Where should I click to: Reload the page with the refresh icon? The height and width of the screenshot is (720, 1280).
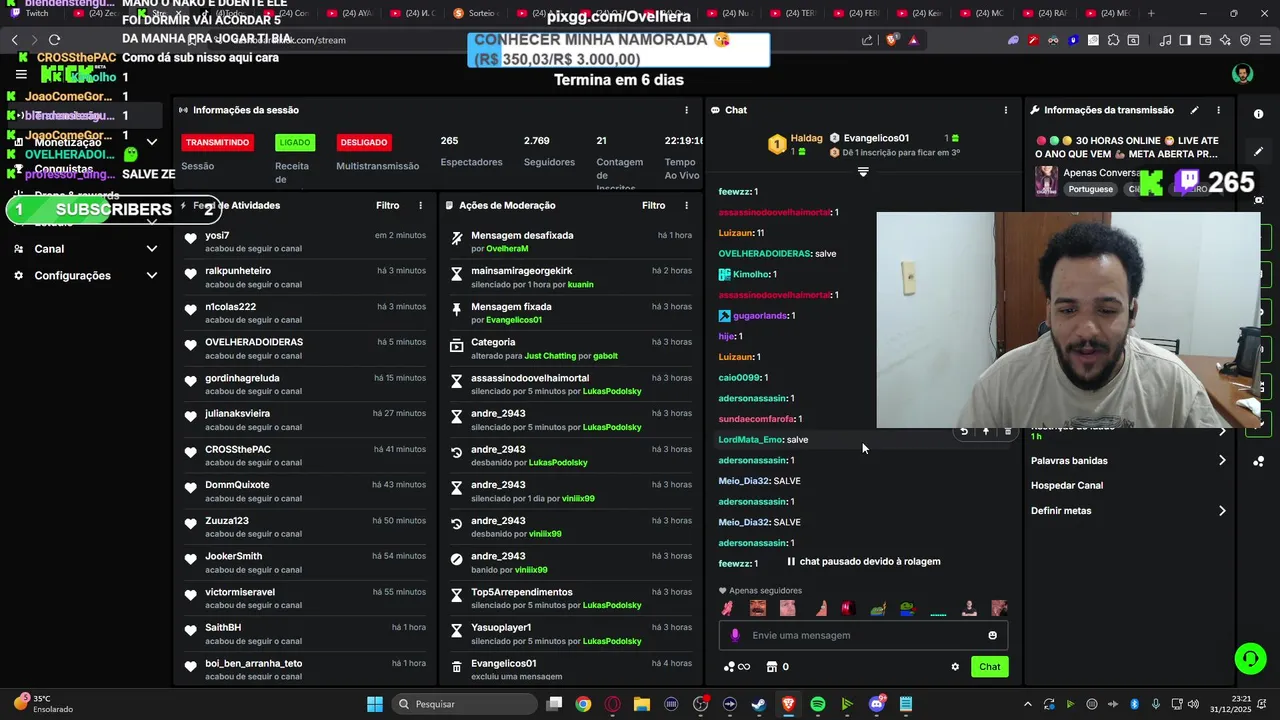[54, 40]
